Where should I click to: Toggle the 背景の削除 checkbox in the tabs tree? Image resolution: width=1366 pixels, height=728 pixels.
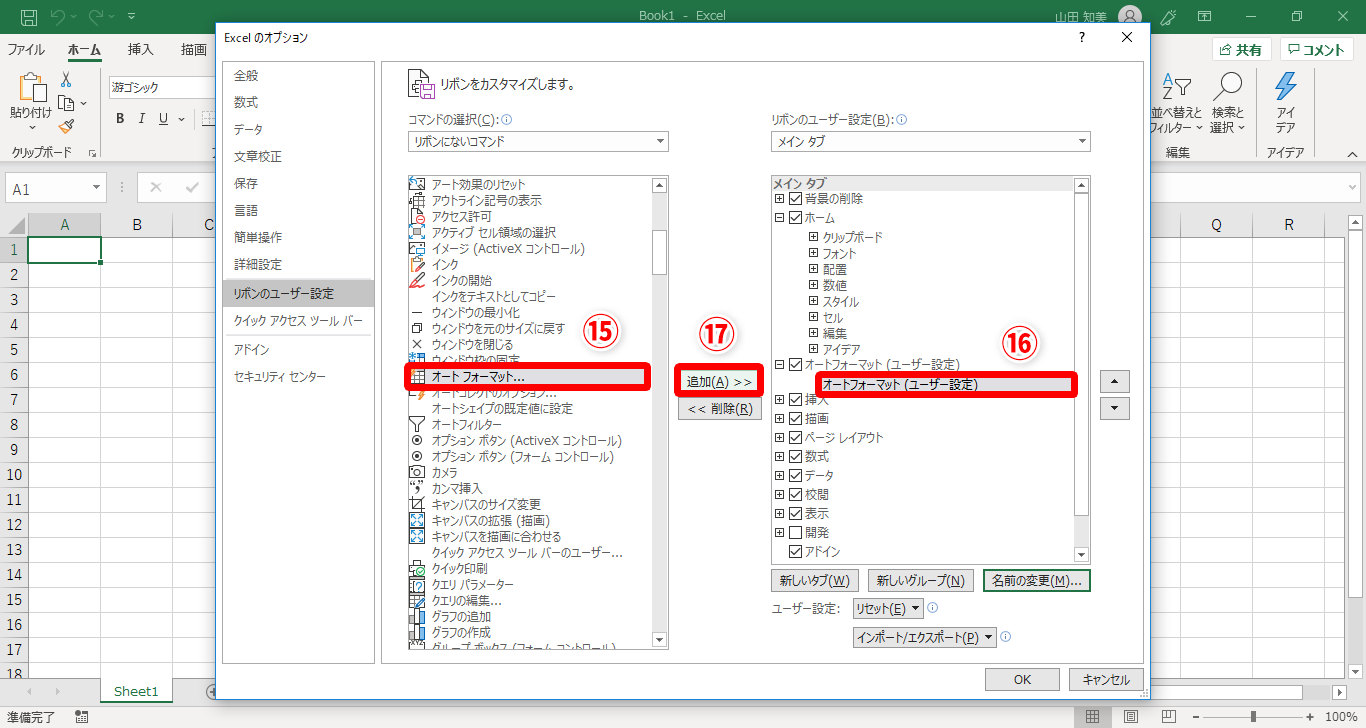coord(796,199)
